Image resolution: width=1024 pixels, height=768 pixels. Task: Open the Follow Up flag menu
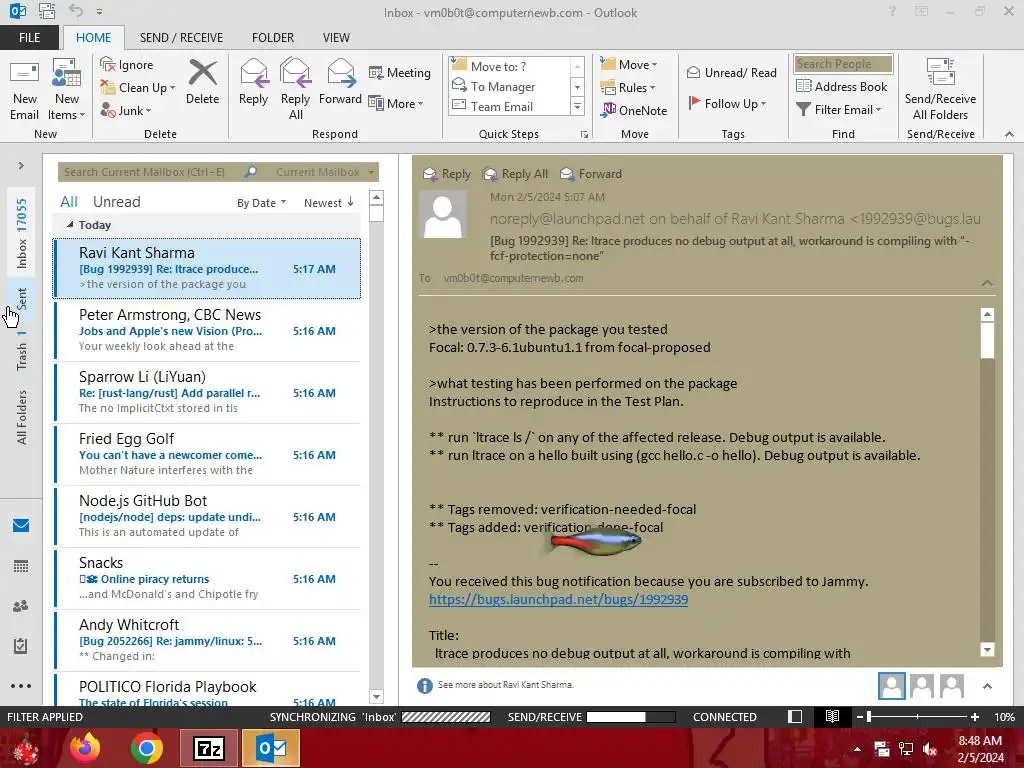(728, 103)
